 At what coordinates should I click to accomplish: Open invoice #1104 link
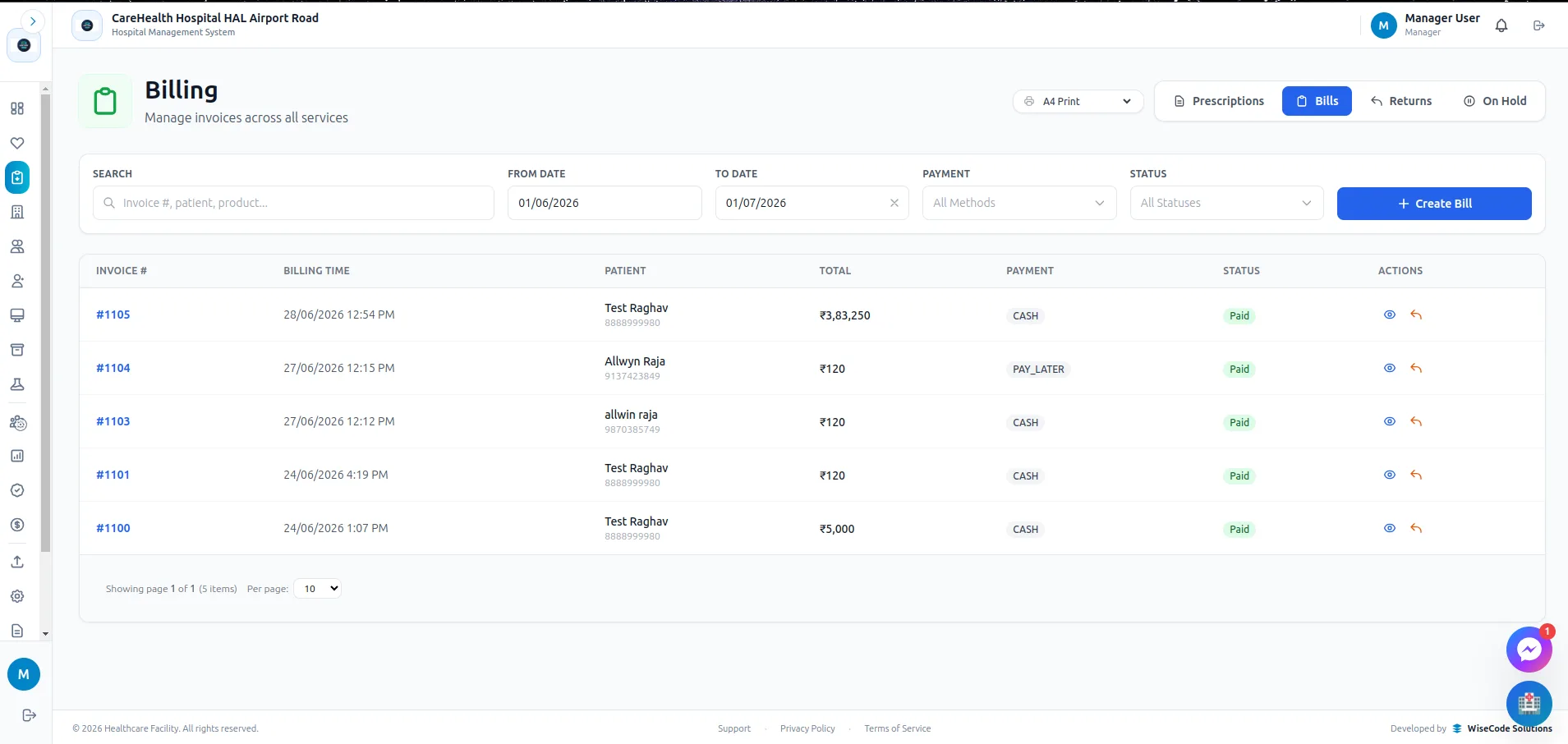113,368
